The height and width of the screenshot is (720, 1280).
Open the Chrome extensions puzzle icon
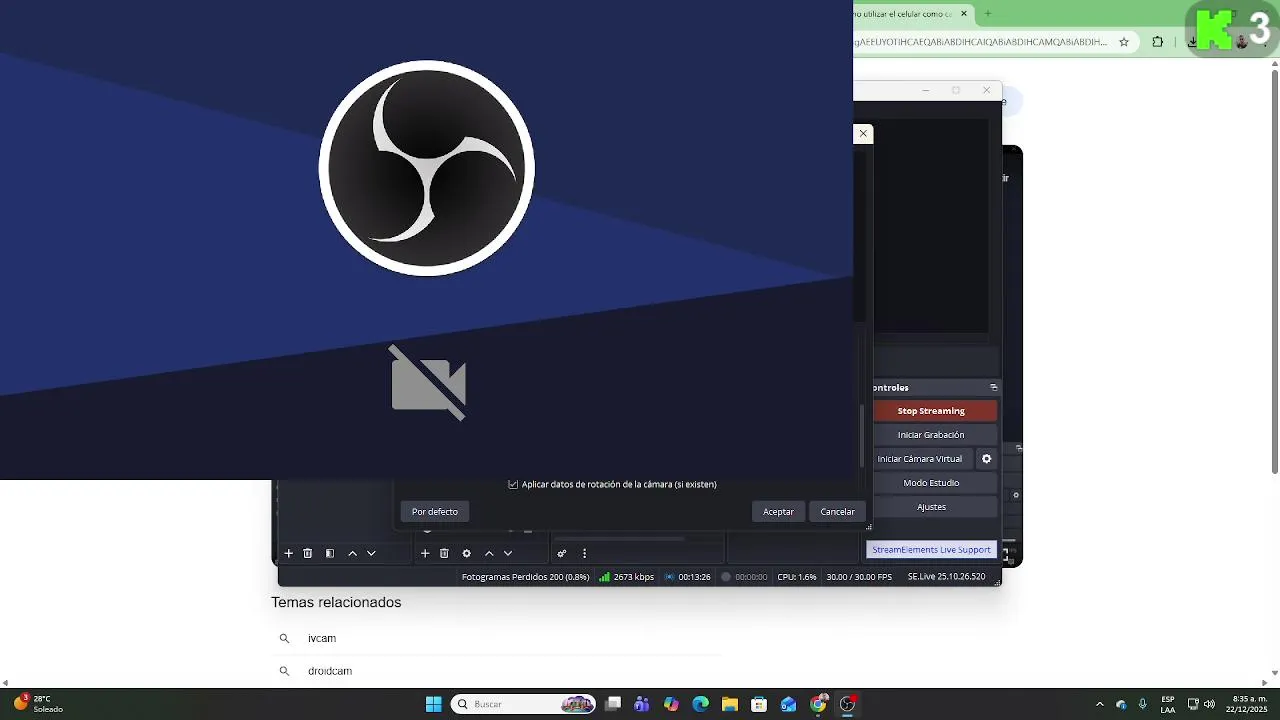[1158, 42]
